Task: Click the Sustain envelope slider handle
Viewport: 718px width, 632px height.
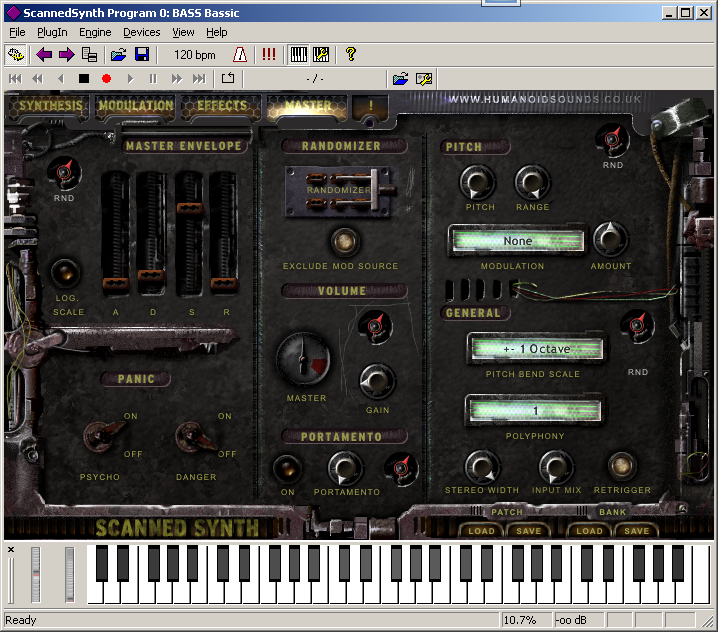Action: click(188, 208)
